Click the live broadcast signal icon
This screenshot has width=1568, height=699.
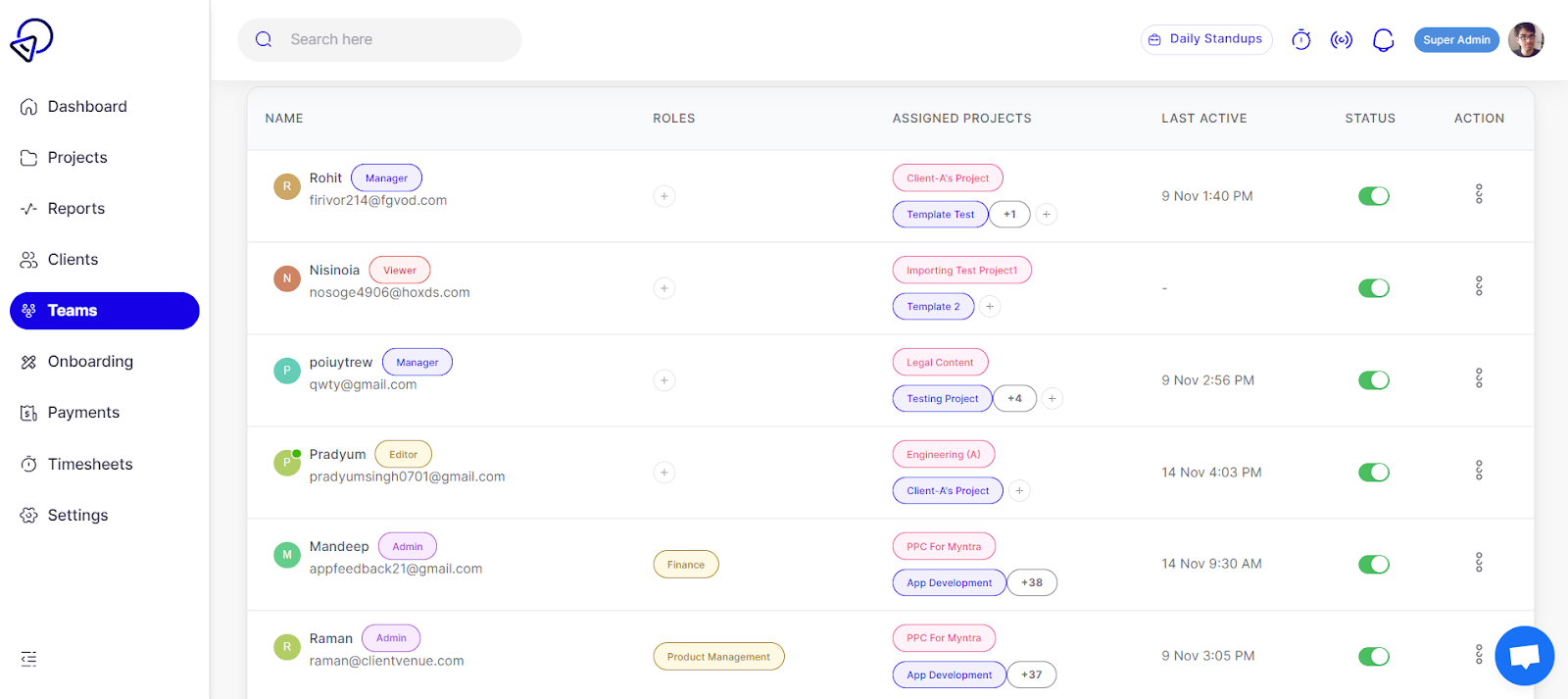[1341, 40]
